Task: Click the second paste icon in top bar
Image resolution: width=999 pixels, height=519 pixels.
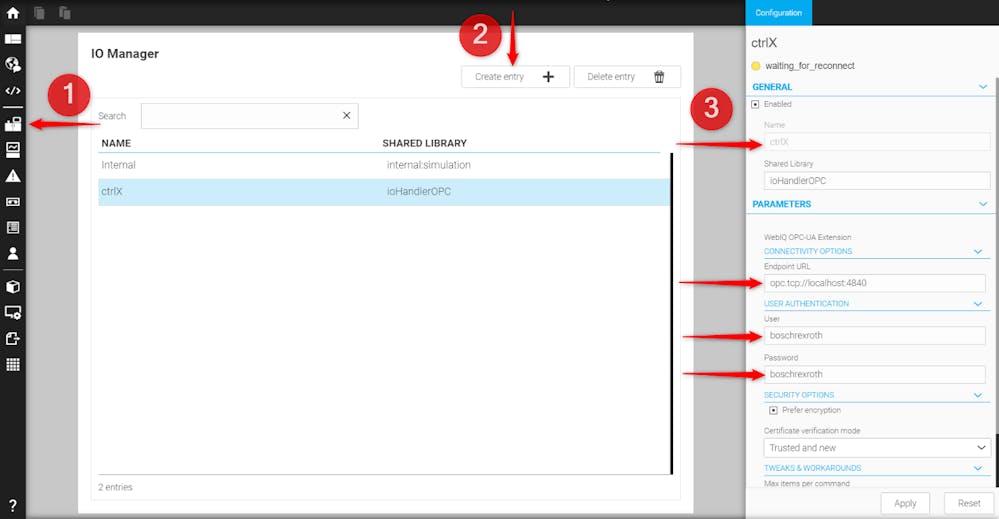Action: click(64, 13)
